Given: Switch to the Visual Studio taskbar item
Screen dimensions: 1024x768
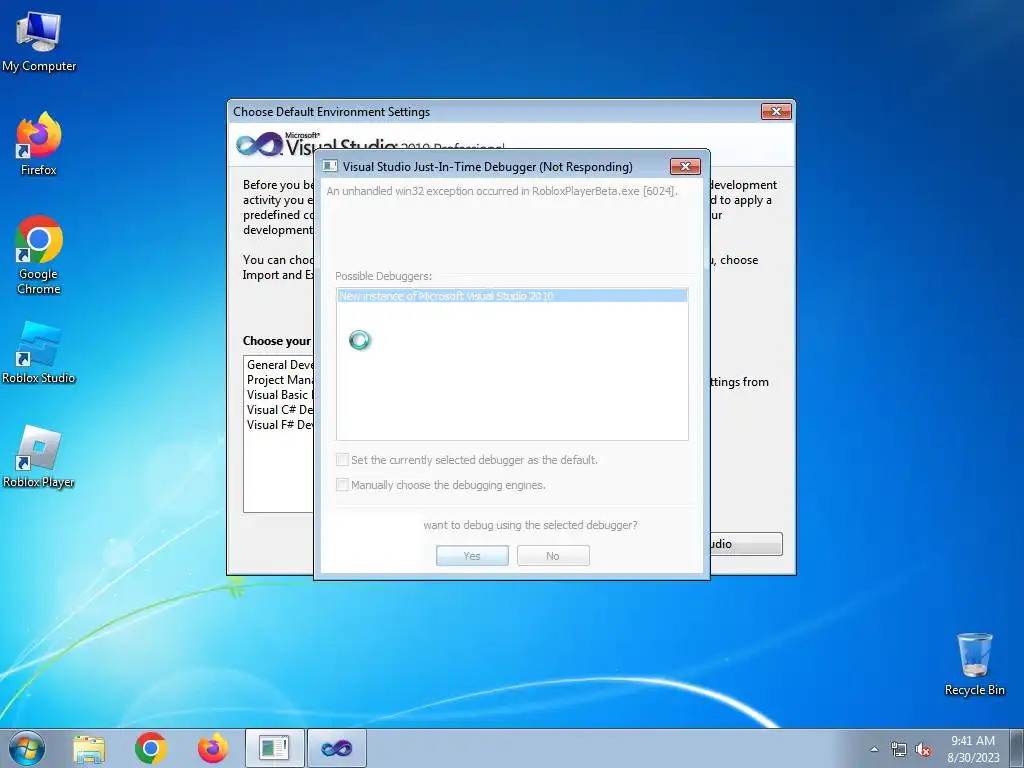Looking at the screenshot, I should pyautogui.click(x=337, y=748).
